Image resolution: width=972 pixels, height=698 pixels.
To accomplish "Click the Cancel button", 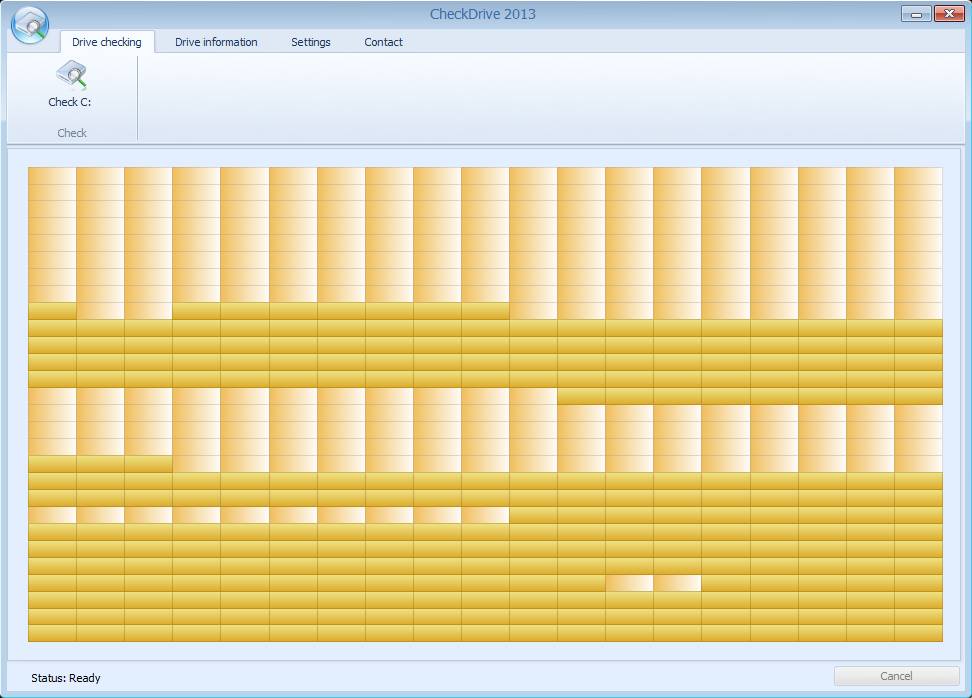I will (x=896, y=676).
